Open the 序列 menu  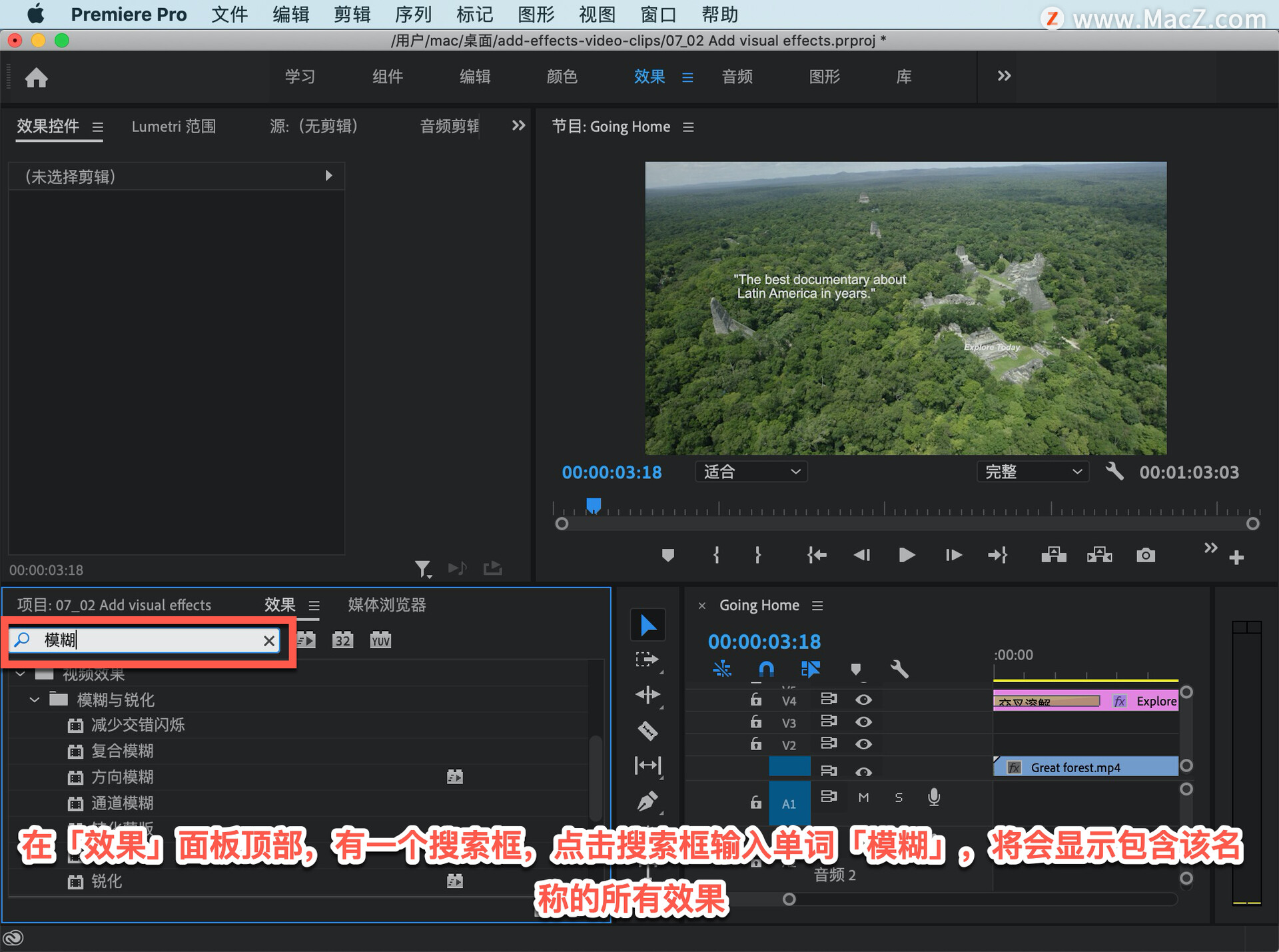pos(413,14)
